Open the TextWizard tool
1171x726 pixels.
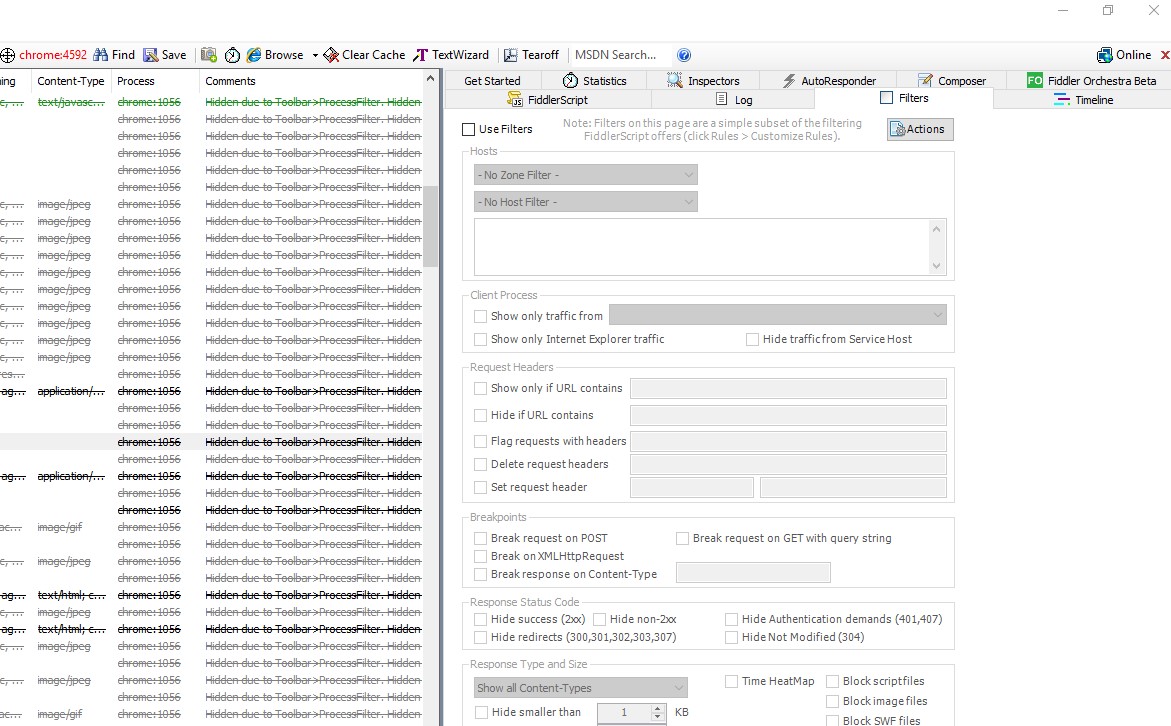pos(421,55)
